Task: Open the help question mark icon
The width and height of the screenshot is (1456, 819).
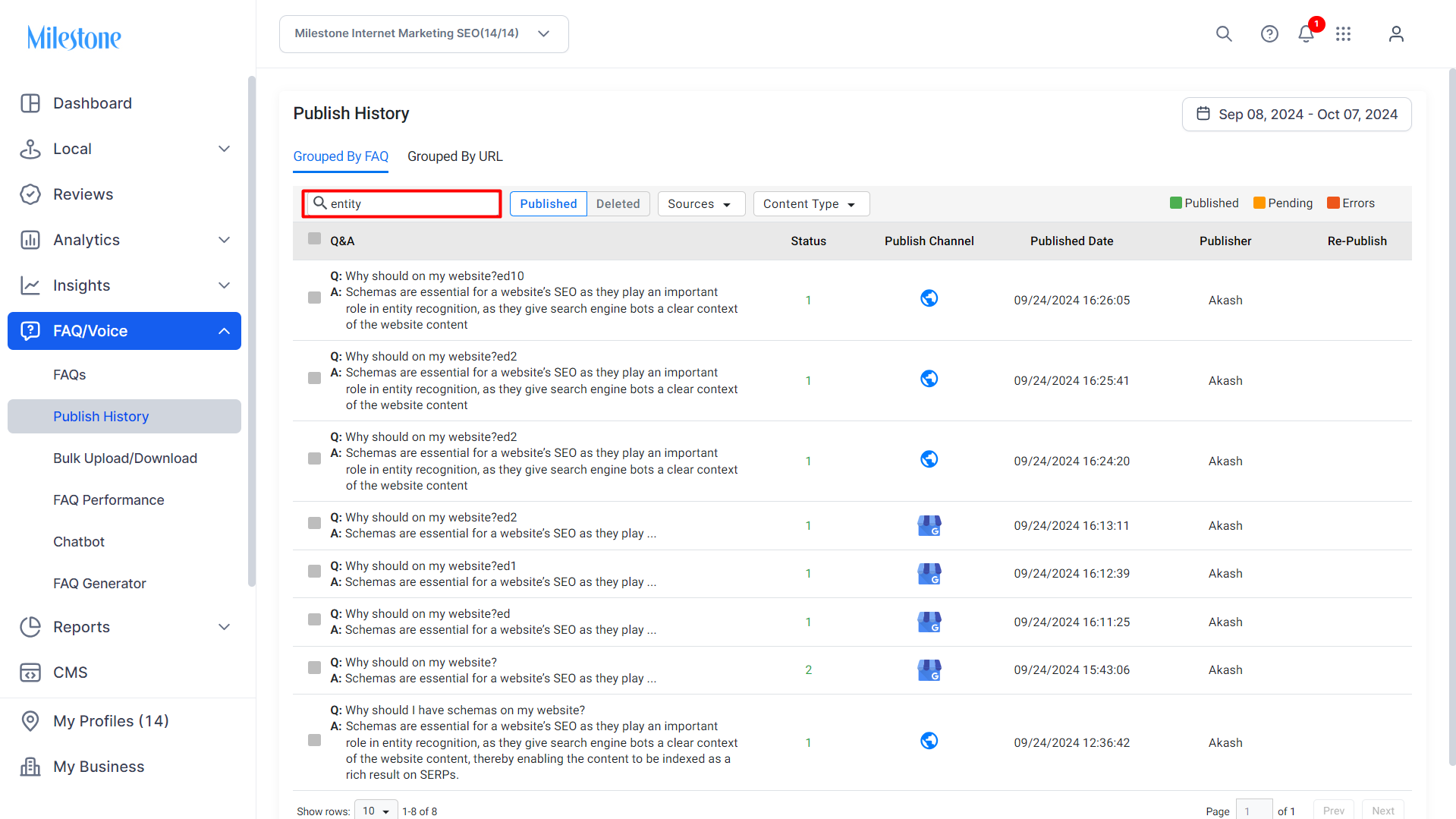Action: coord(1269,34)
